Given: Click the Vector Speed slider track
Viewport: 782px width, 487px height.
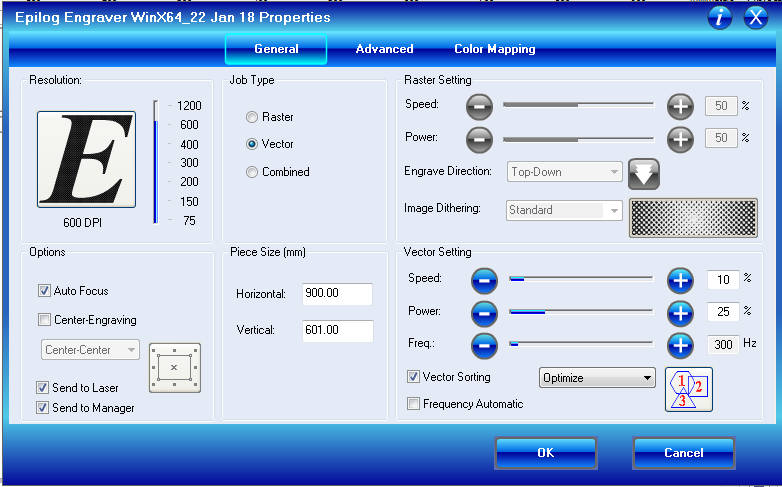Looking at the screenshot, I should (x=581, y=278).
